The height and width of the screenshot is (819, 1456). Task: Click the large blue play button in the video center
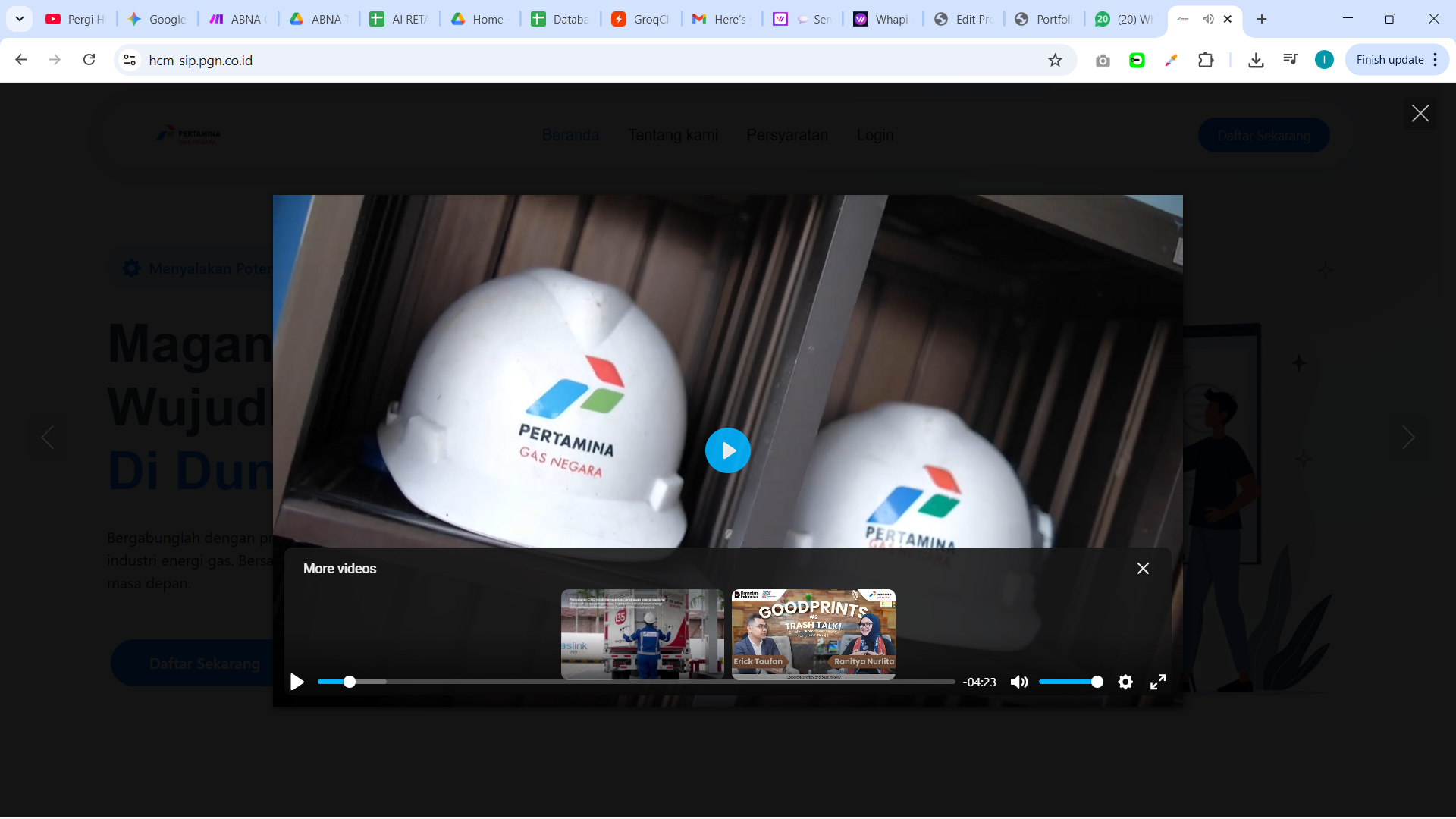(x=727, y=450)
